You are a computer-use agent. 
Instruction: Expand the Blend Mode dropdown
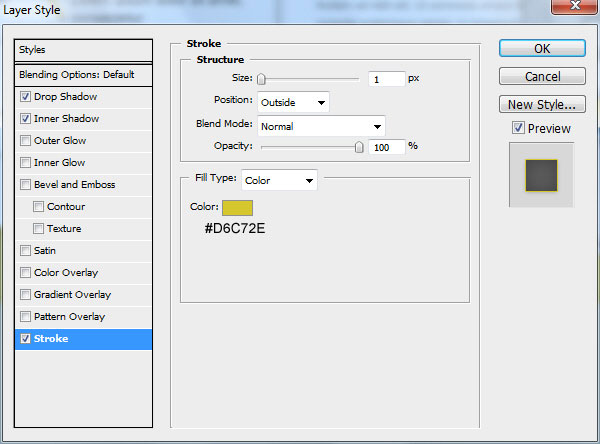321,126
